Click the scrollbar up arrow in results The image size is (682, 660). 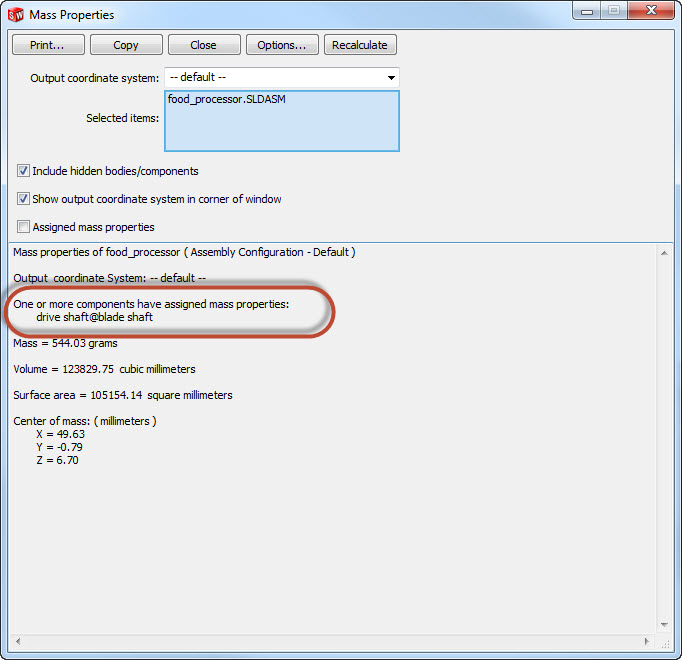click(662, 254)
